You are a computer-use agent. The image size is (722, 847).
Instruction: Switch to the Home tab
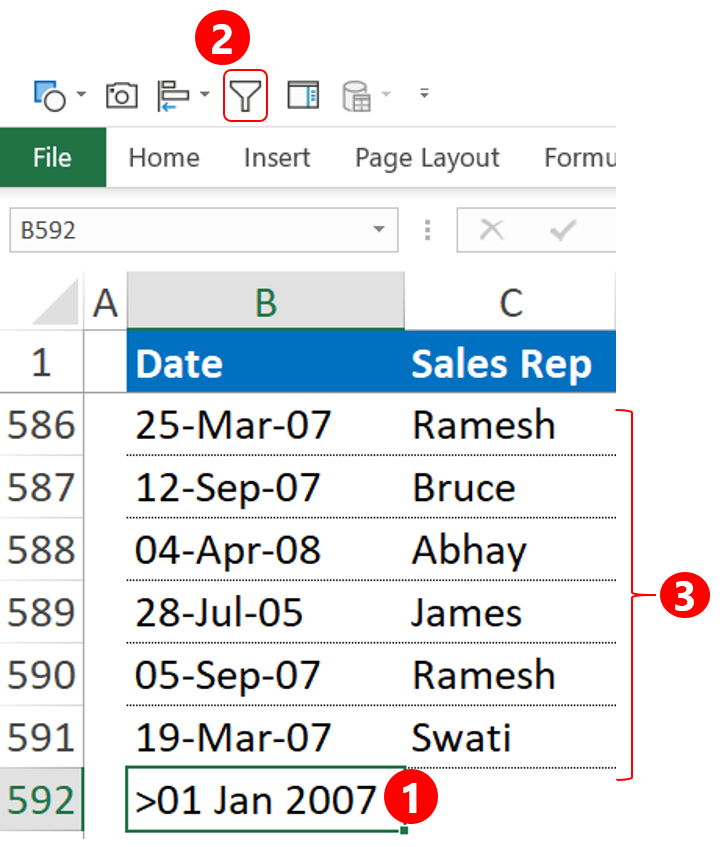pos(164,158)
